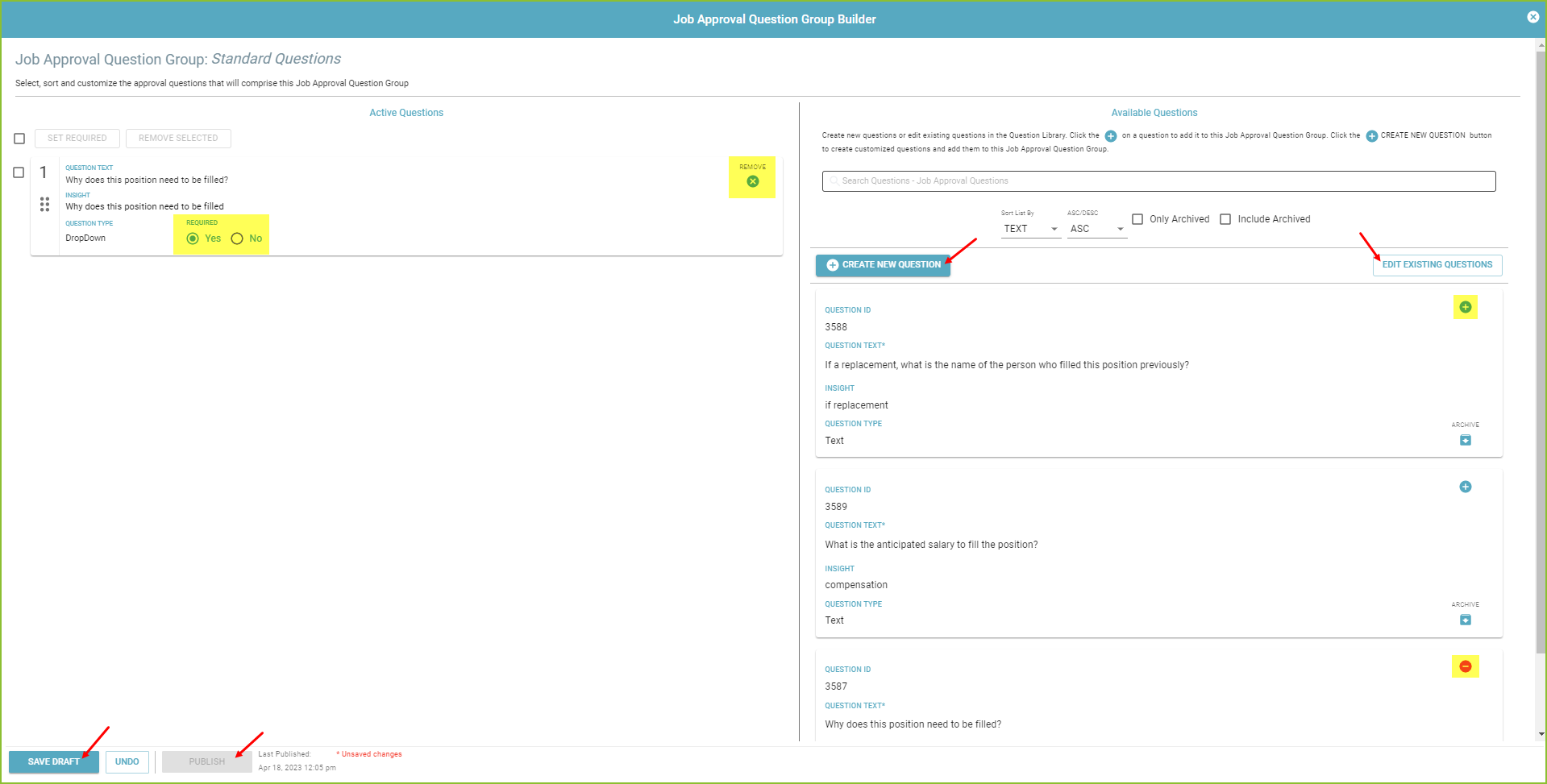Enable the Include Archived checkbox

[x=1225, y=219]
